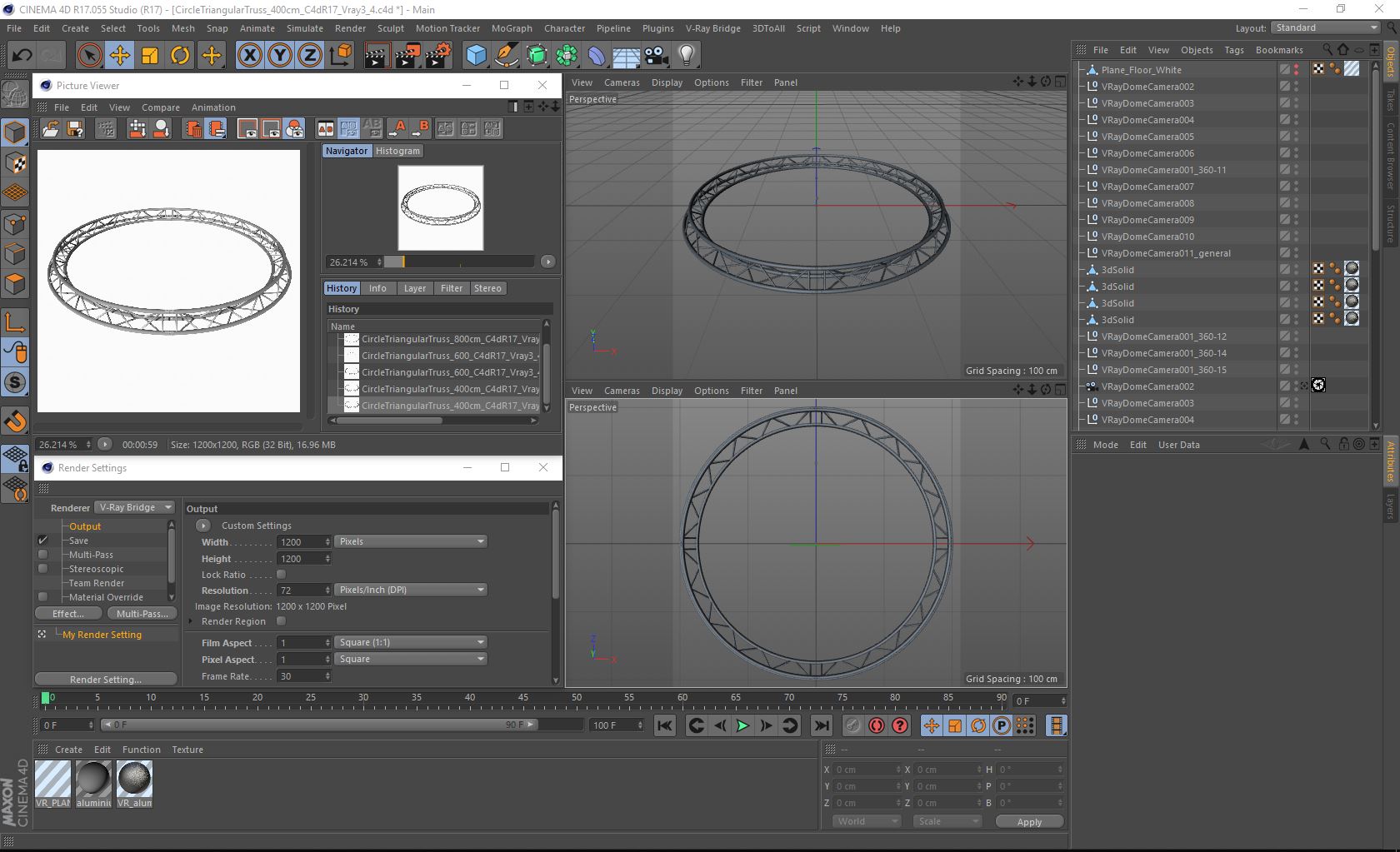1400x852 pixels.
Task: Click the Play Forwards button
Action: click(x=742, y=725)
